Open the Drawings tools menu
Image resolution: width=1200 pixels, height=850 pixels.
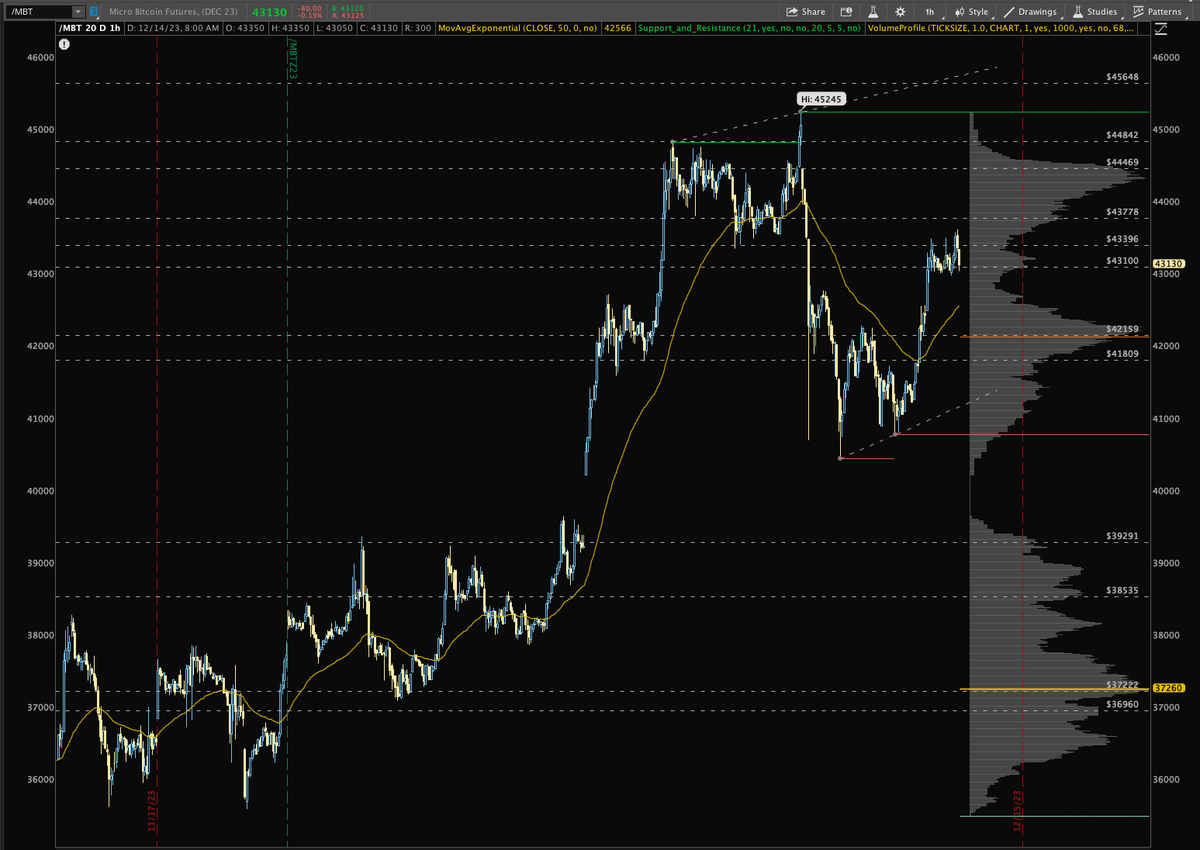(x=1031, y=11)
